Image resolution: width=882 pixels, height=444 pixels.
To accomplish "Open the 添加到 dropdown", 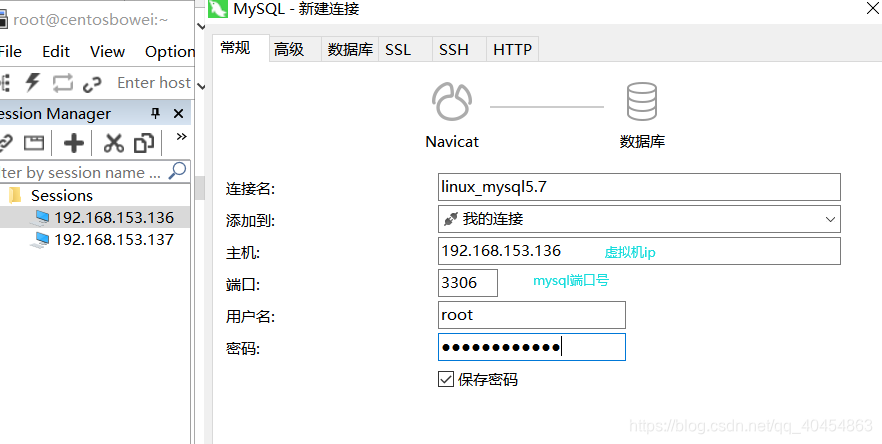I will coord(830,219).
